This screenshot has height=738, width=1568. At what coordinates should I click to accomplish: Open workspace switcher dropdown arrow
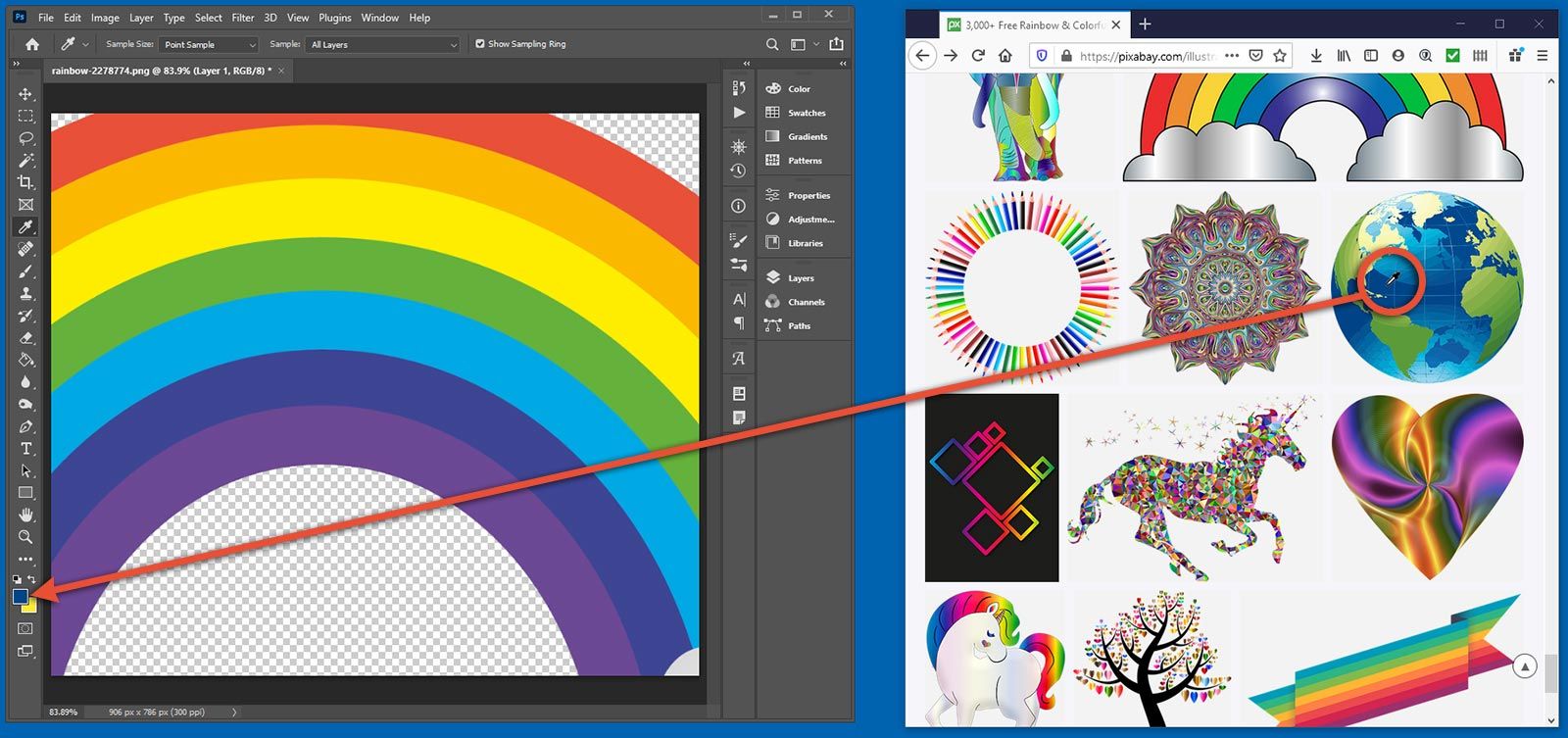pyautogui.click(x=815, y=44)
